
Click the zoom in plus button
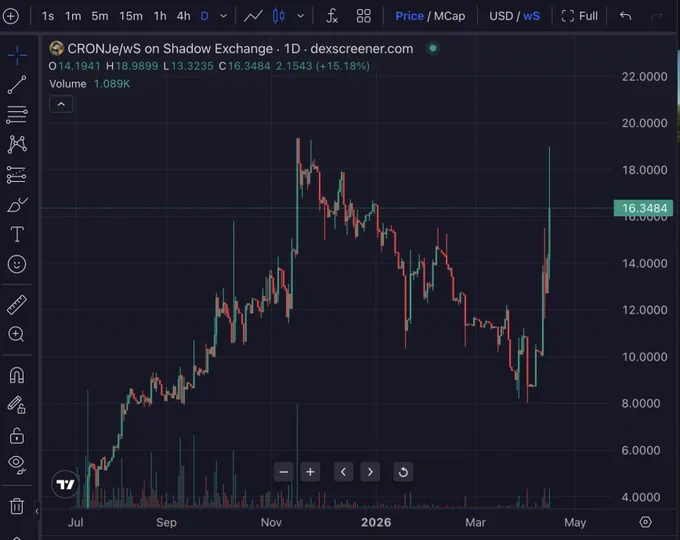pyautogui.click(x=310, y=472)
